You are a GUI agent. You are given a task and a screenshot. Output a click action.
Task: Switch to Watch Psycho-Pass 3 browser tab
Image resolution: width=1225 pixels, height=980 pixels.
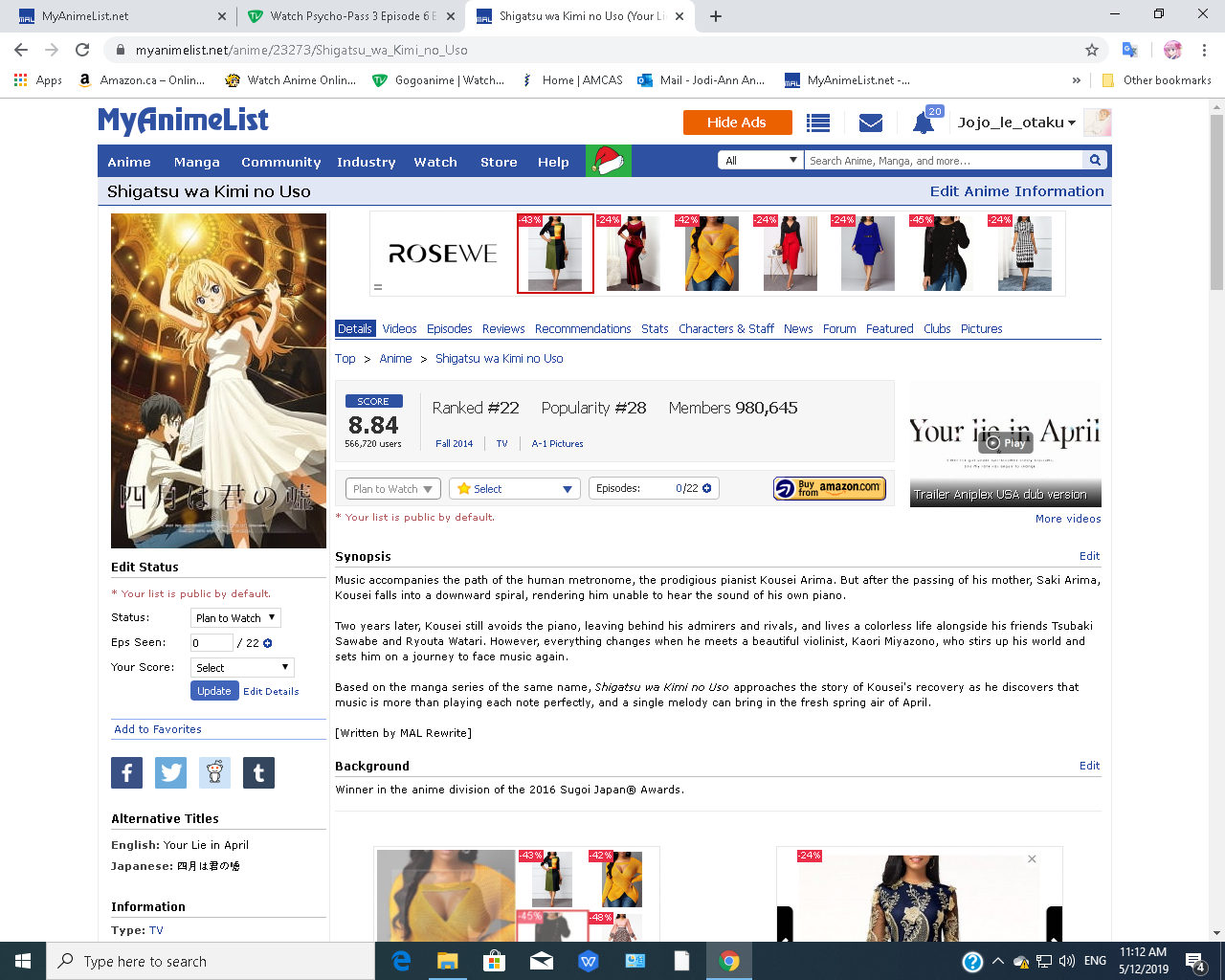(x=351, y=16)
